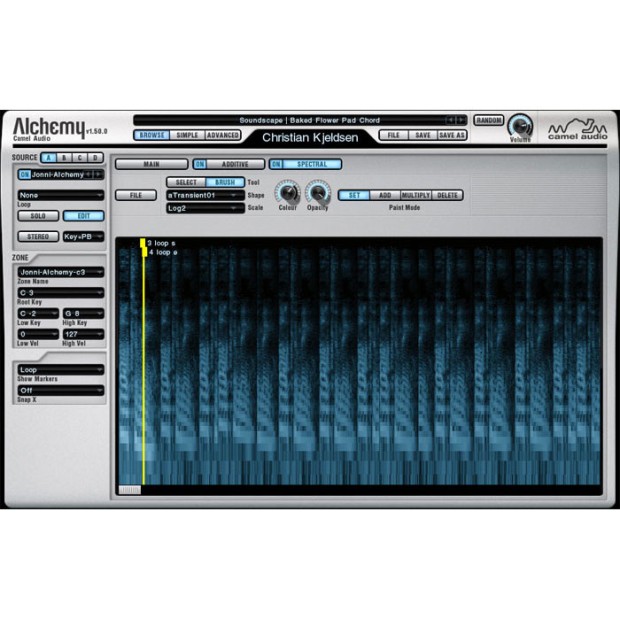Set paint mode to Set

pos(354,195)
